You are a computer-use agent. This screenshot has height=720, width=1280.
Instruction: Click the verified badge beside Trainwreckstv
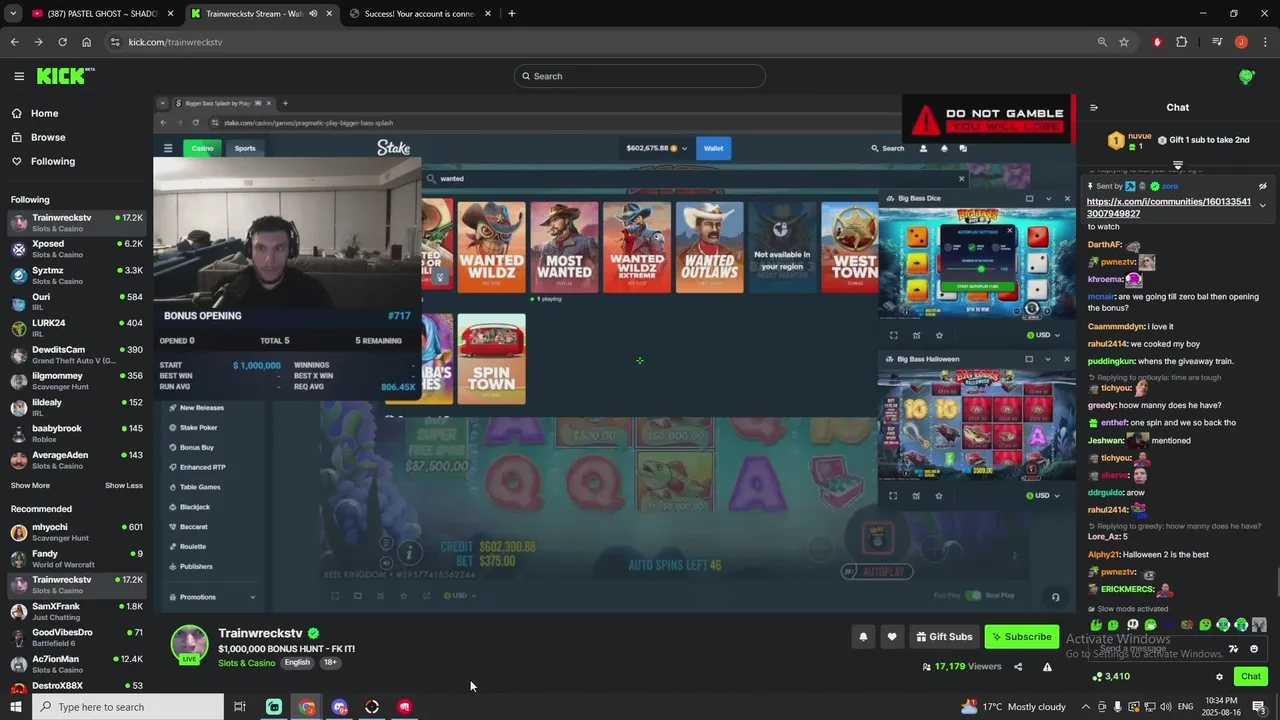click(313, 633)
